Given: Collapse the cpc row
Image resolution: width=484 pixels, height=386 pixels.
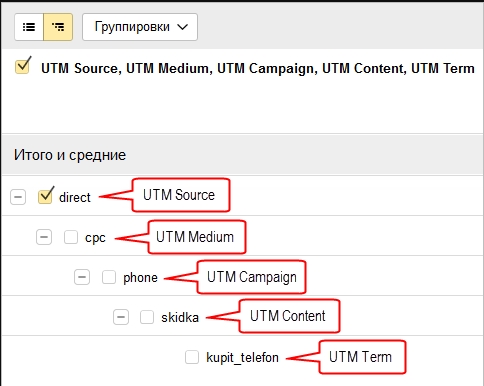Looking at the screenshot, I should (44, 237).
